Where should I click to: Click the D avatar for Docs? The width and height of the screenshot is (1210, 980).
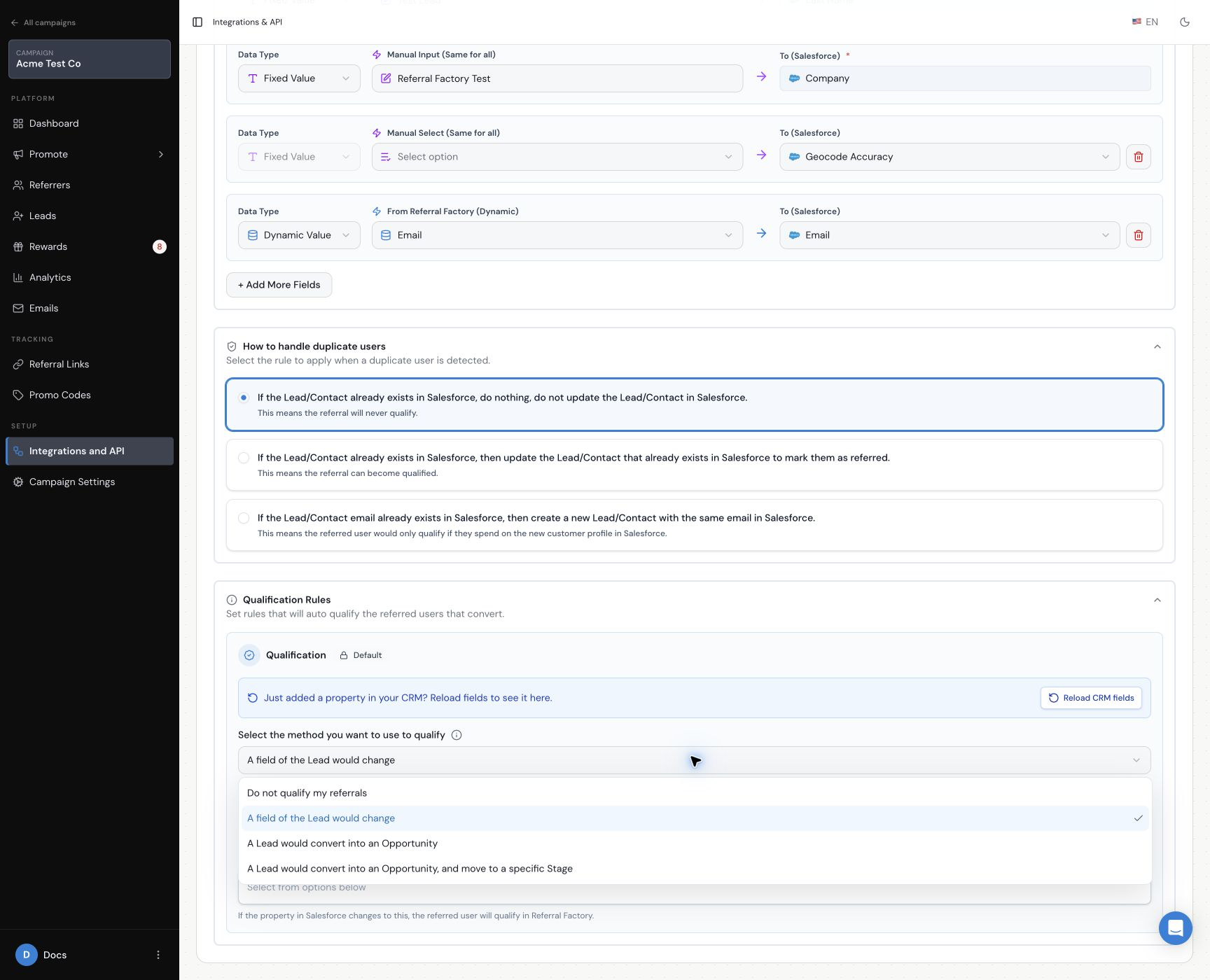click(27, 955)
